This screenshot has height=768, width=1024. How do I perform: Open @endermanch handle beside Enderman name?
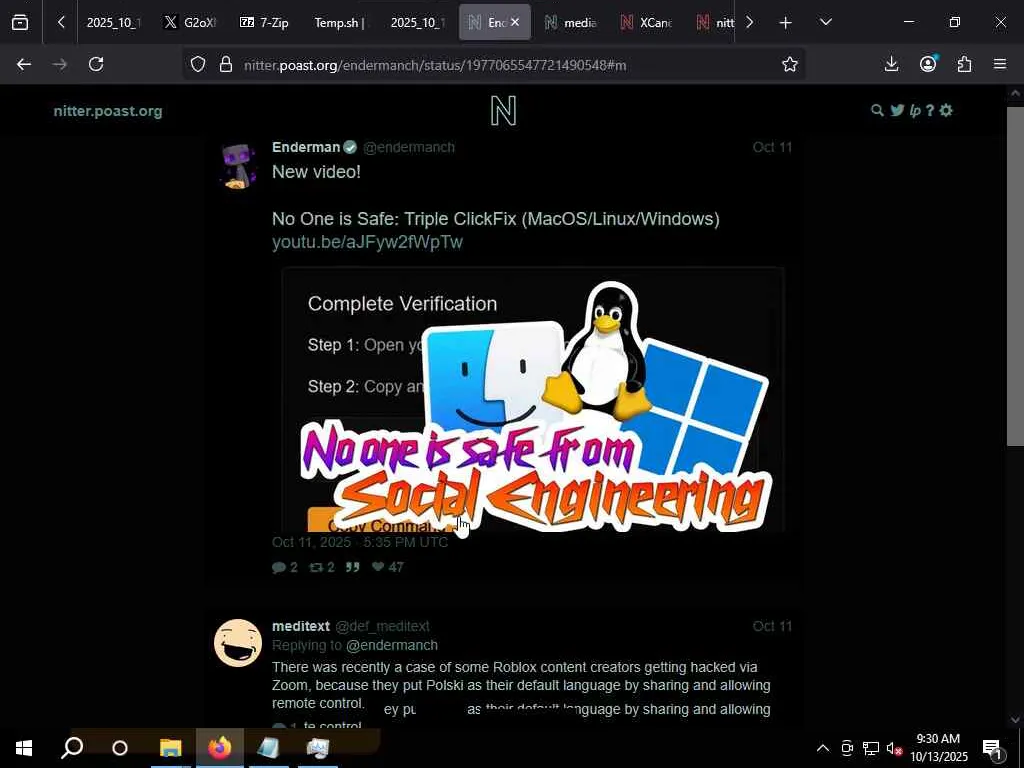[x=409, y=147]
